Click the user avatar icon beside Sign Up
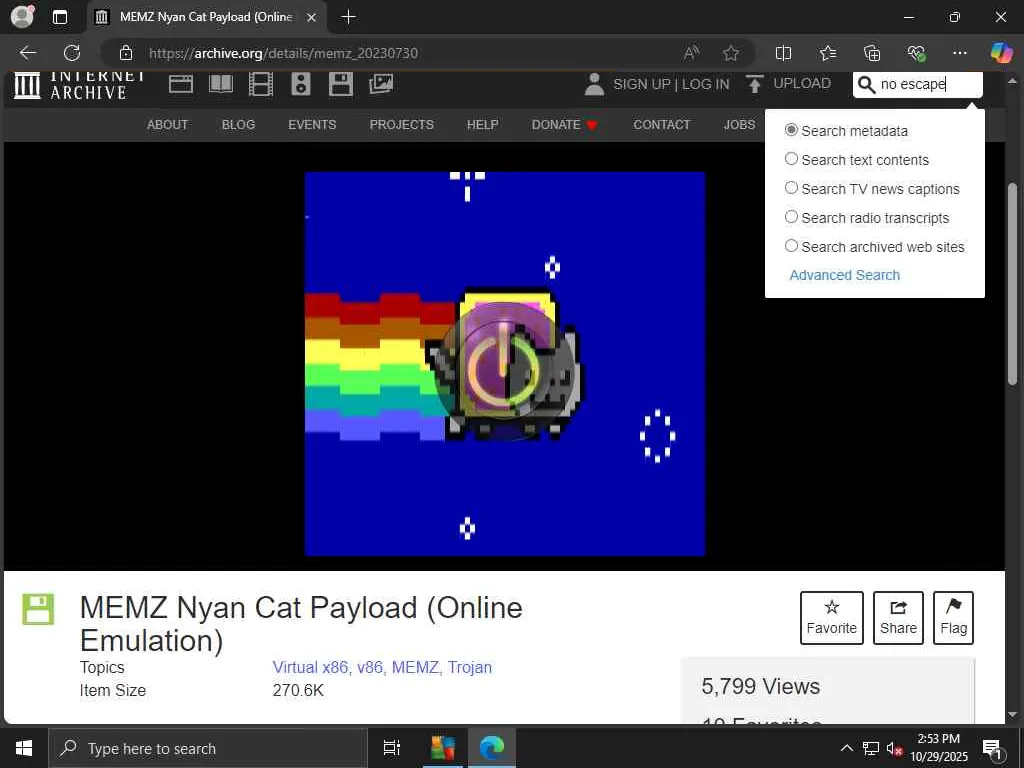 [x=594, y=84]
